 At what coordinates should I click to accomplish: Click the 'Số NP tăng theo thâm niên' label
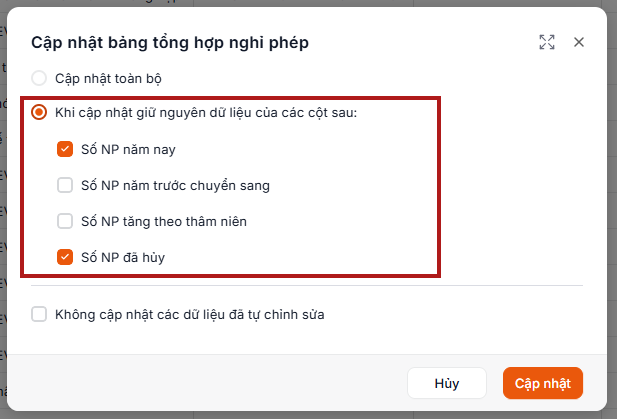coord(164,221)
